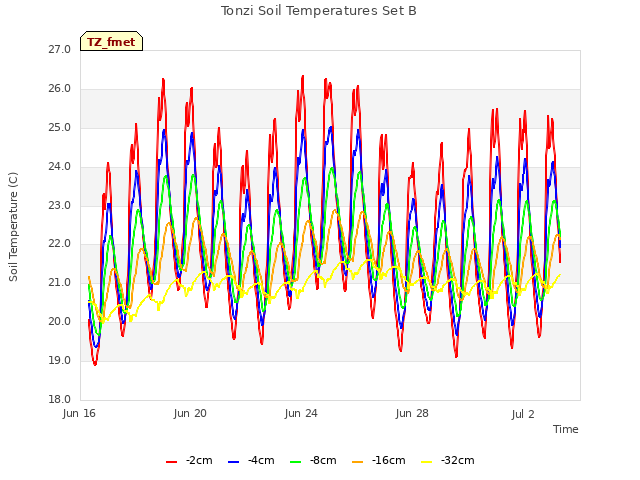Click the 25.0 y-axis tick label

coord(60,127)
